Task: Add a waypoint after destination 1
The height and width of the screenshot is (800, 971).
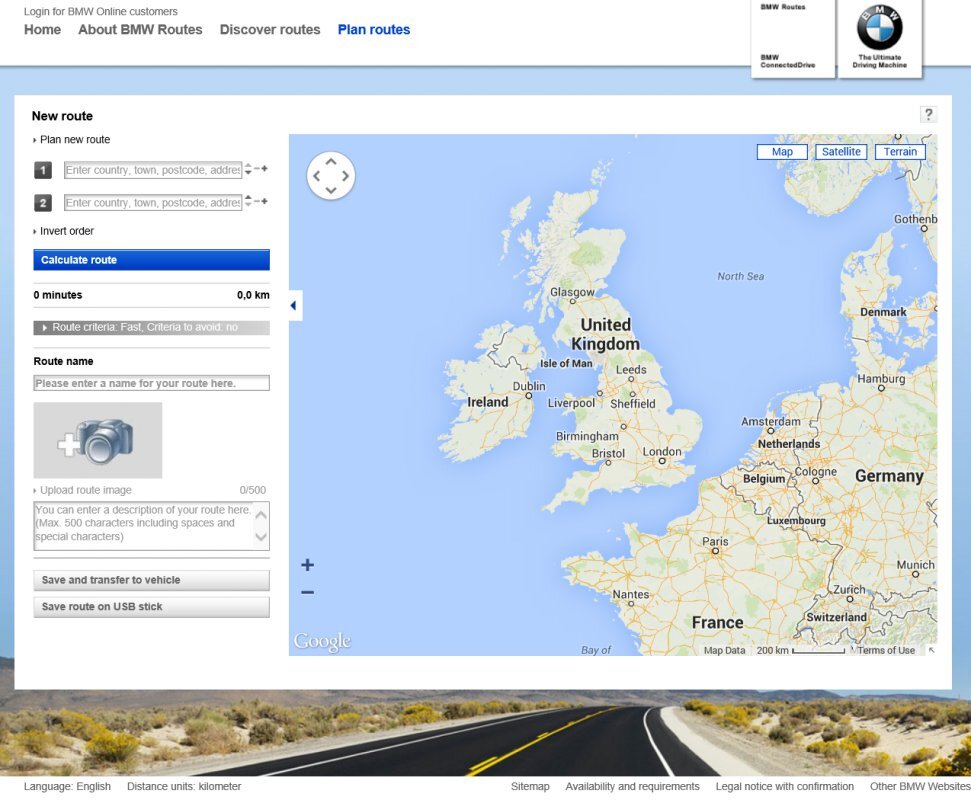Action: (265, 169)
